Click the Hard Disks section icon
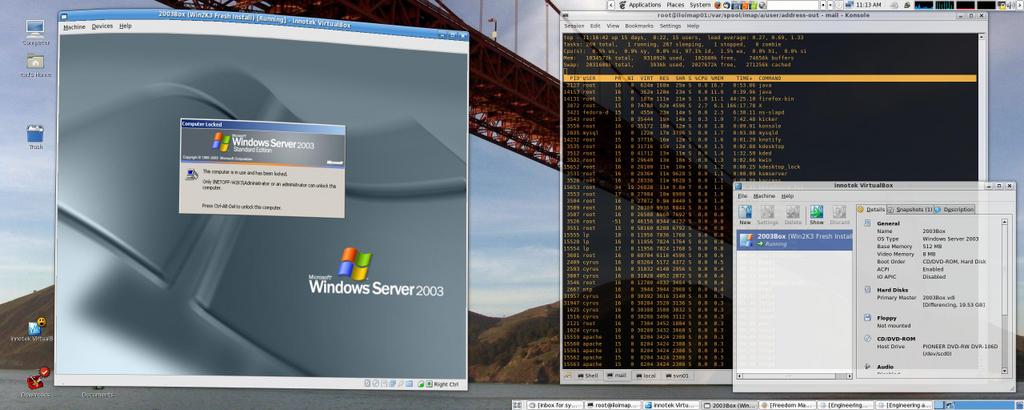 click(867, 290)
